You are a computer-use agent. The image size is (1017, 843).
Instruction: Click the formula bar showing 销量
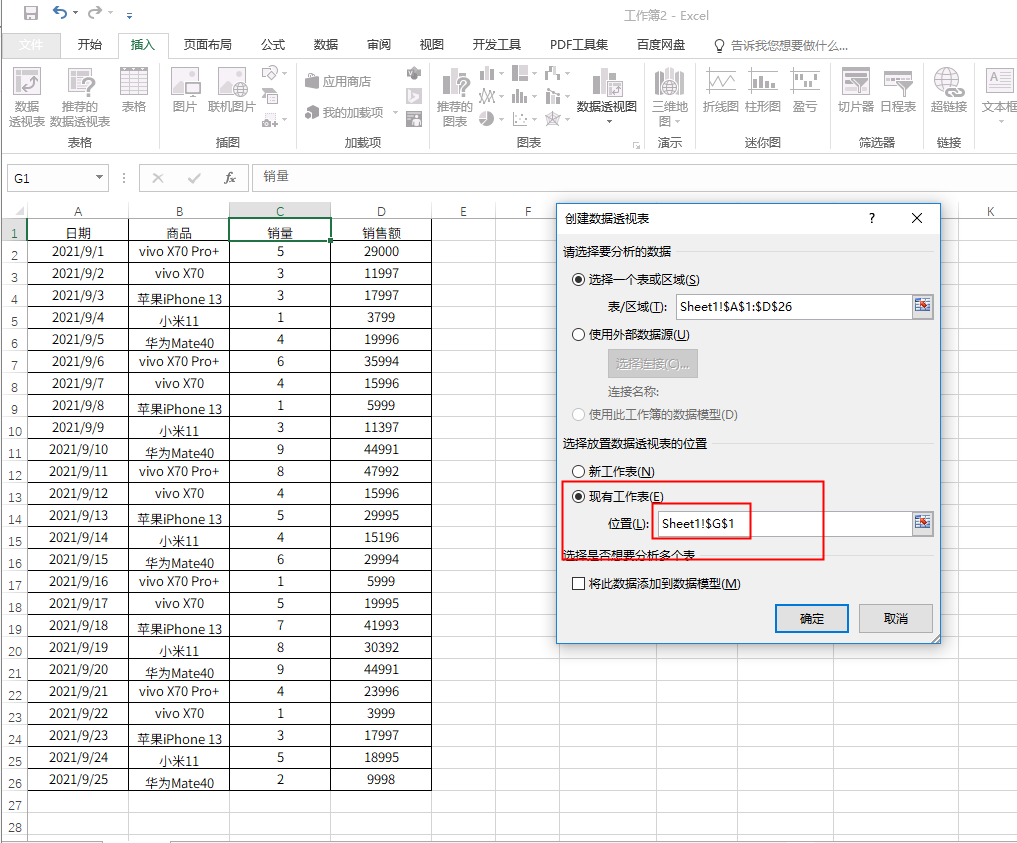point(632,177)
